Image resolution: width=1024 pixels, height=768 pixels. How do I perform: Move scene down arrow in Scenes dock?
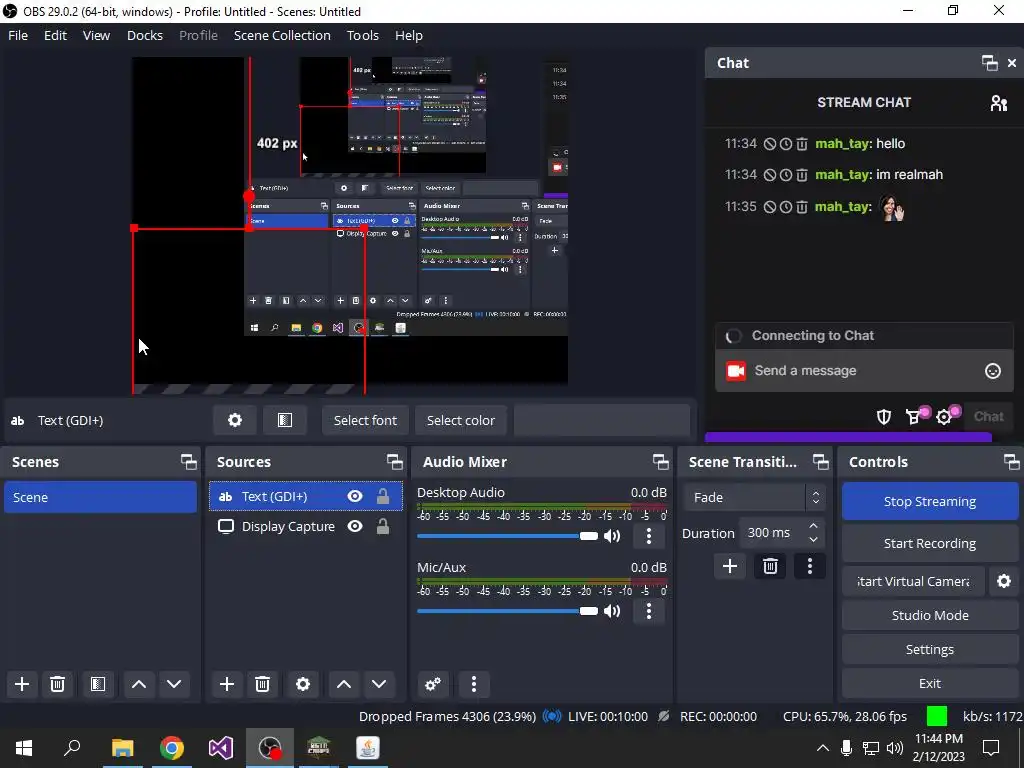pyautogui.click(x=174, y=684)
